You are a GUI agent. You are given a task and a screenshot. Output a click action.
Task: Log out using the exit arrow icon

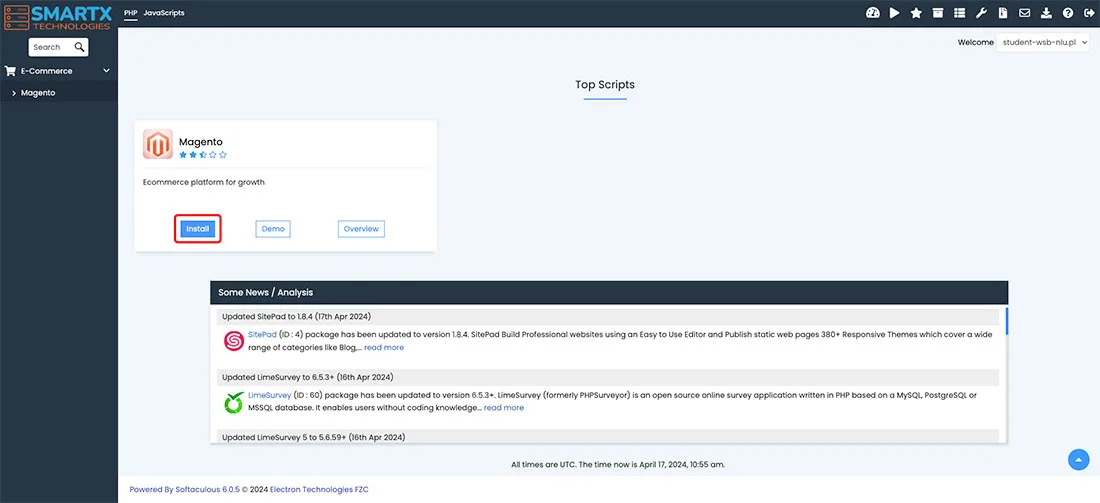1089,13
